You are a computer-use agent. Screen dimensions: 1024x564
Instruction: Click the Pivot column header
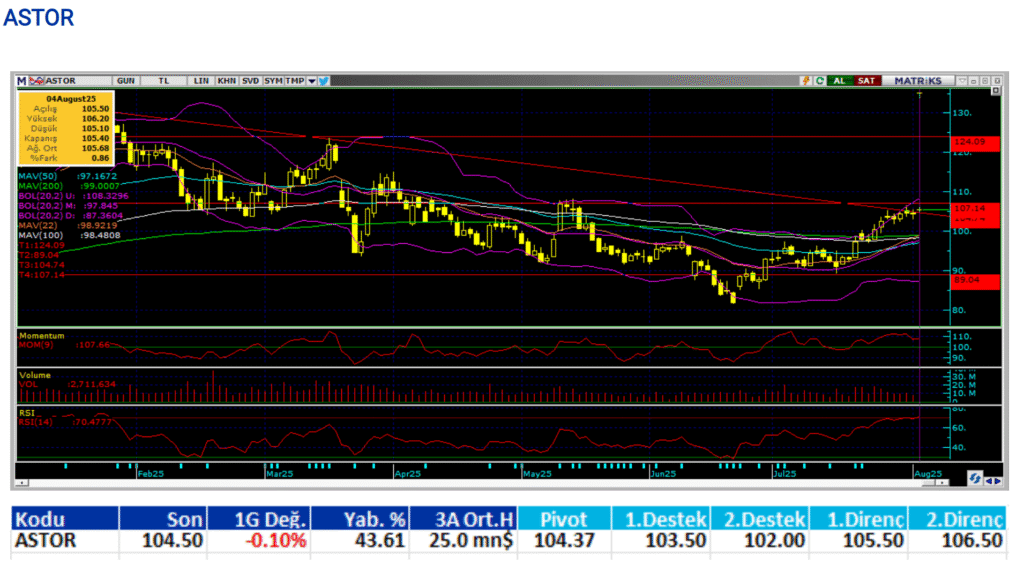pos(564,520)
